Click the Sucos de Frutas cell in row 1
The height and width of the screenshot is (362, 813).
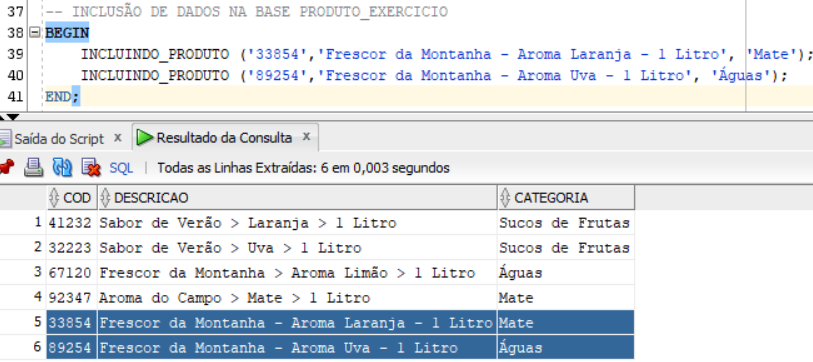(564, 223)
